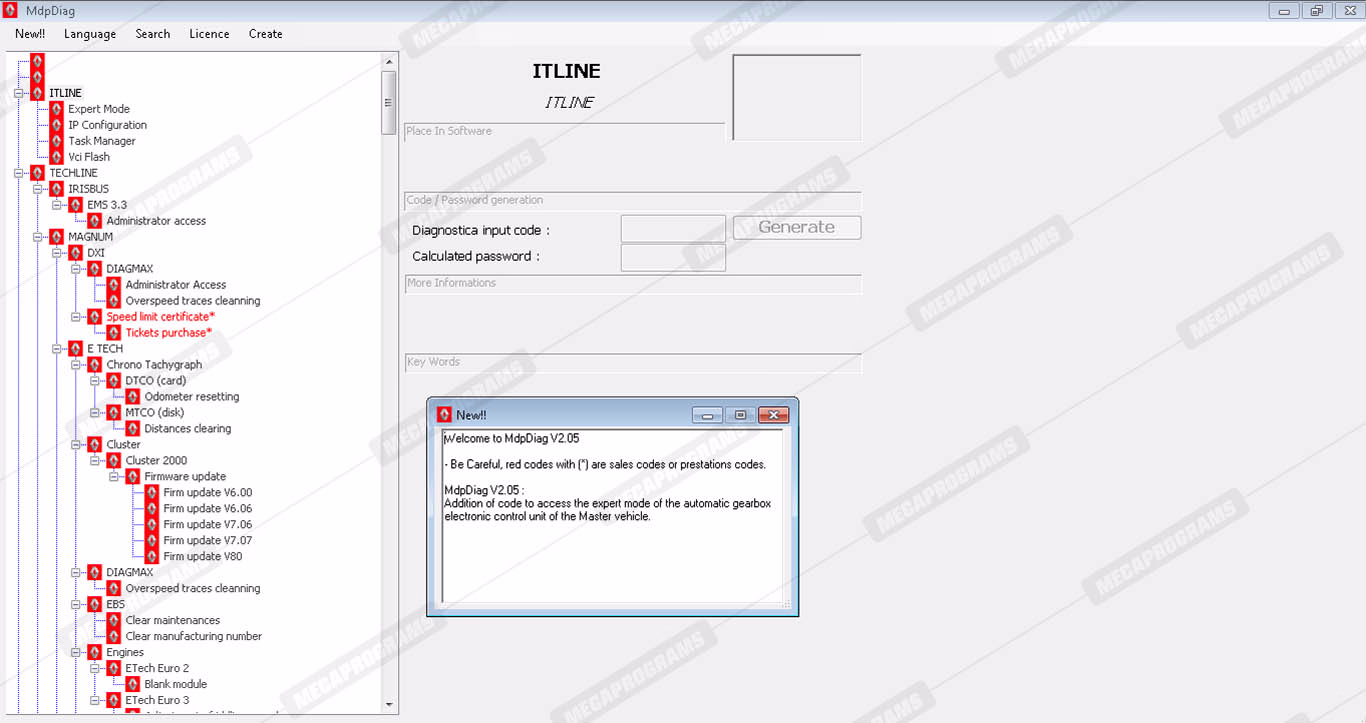The width and height of the screenshot is (1366, 723).
Task: Open the New!! menu
Action: pyautogui.click(x=30, y=34)
